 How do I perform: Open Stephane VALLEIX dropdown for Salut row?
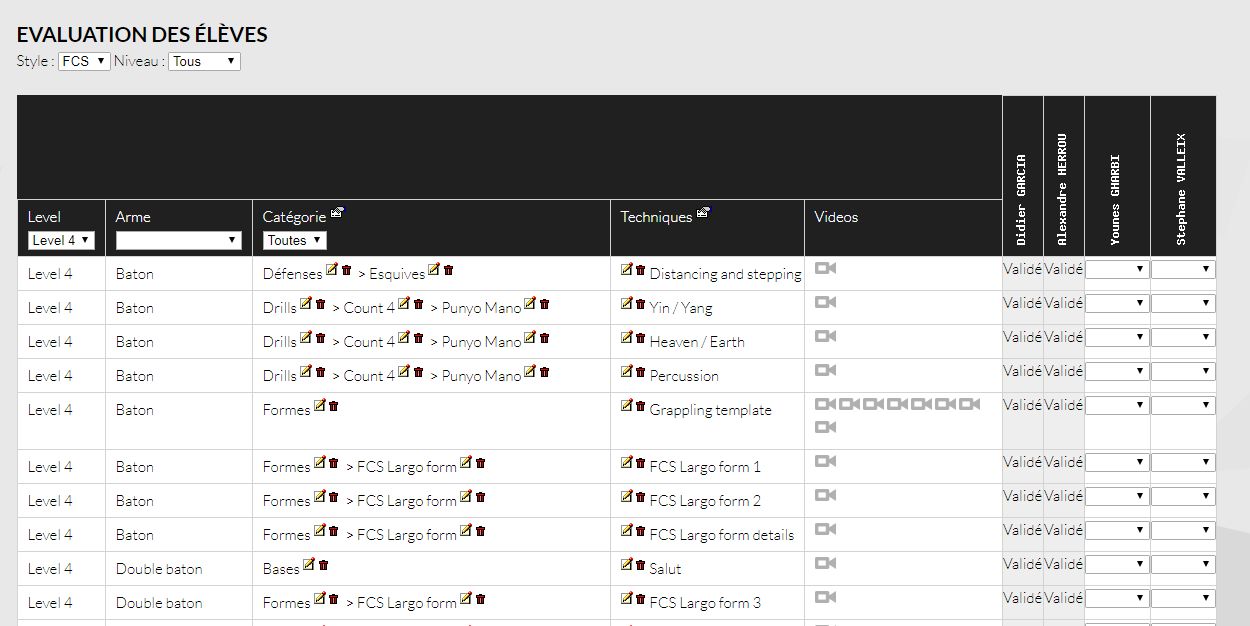click(1183, 565)
